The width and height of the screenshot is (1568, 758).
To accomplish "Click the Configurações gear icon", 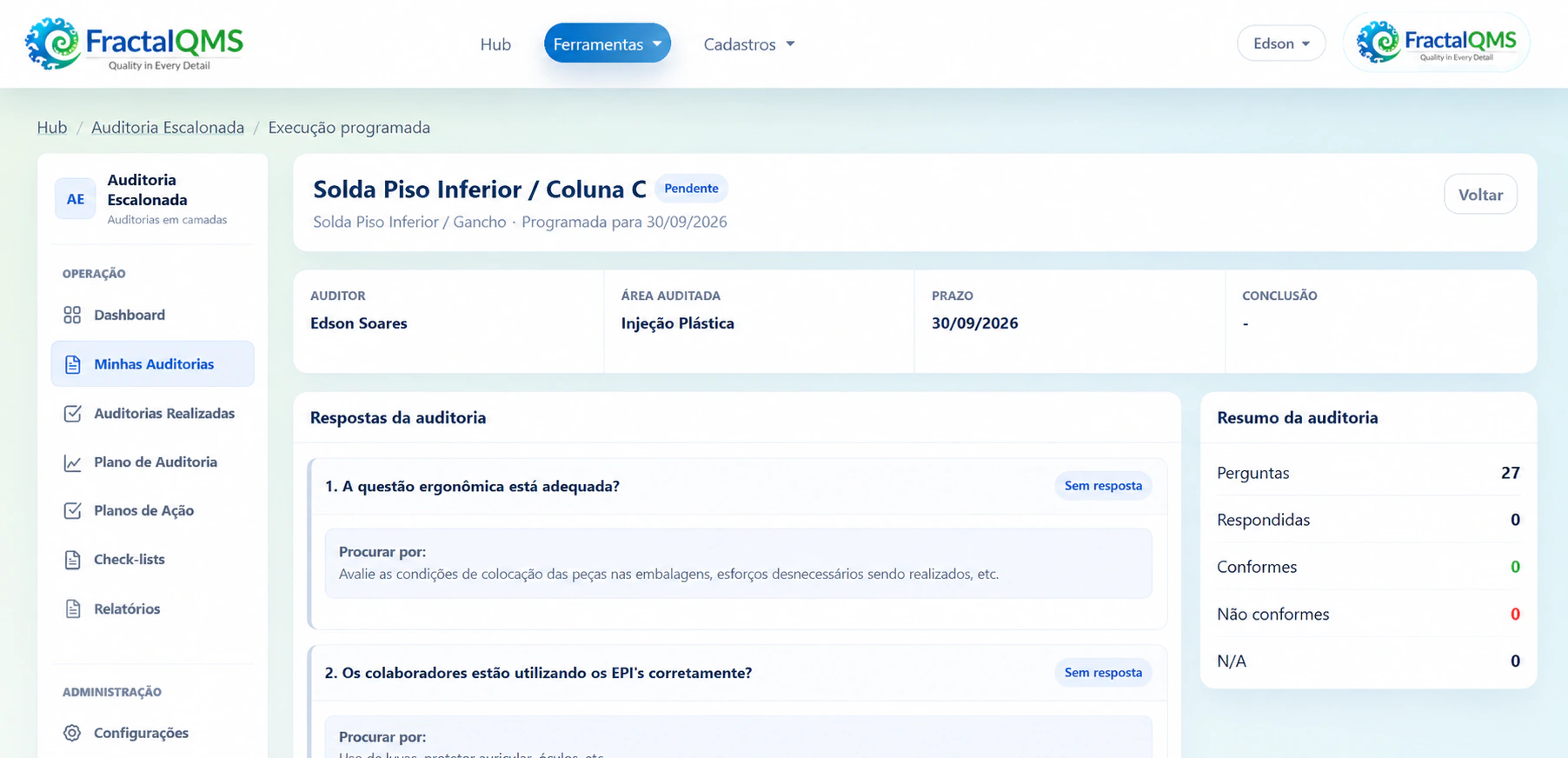I will 72,733.
